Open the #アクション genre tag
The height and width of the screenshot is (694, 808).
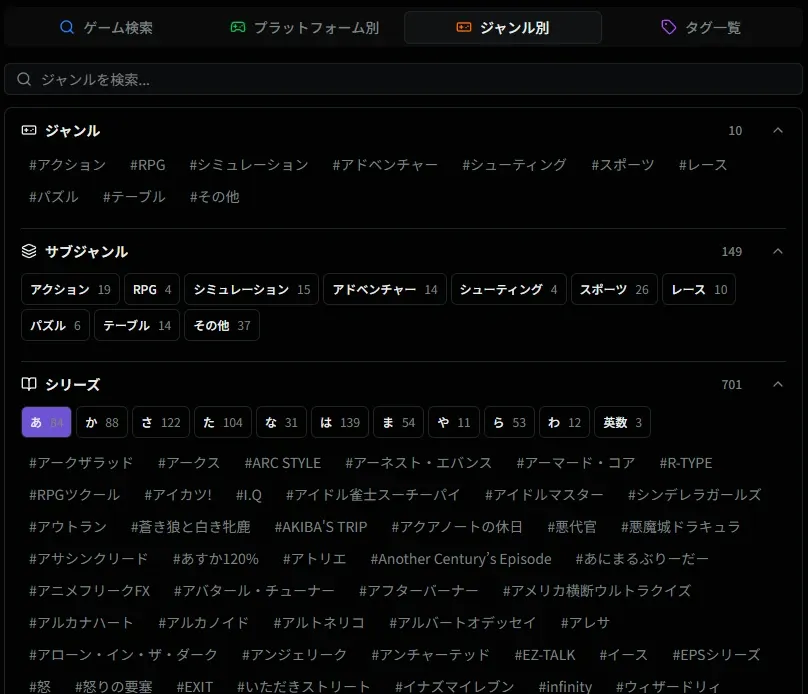coord(68,165)
